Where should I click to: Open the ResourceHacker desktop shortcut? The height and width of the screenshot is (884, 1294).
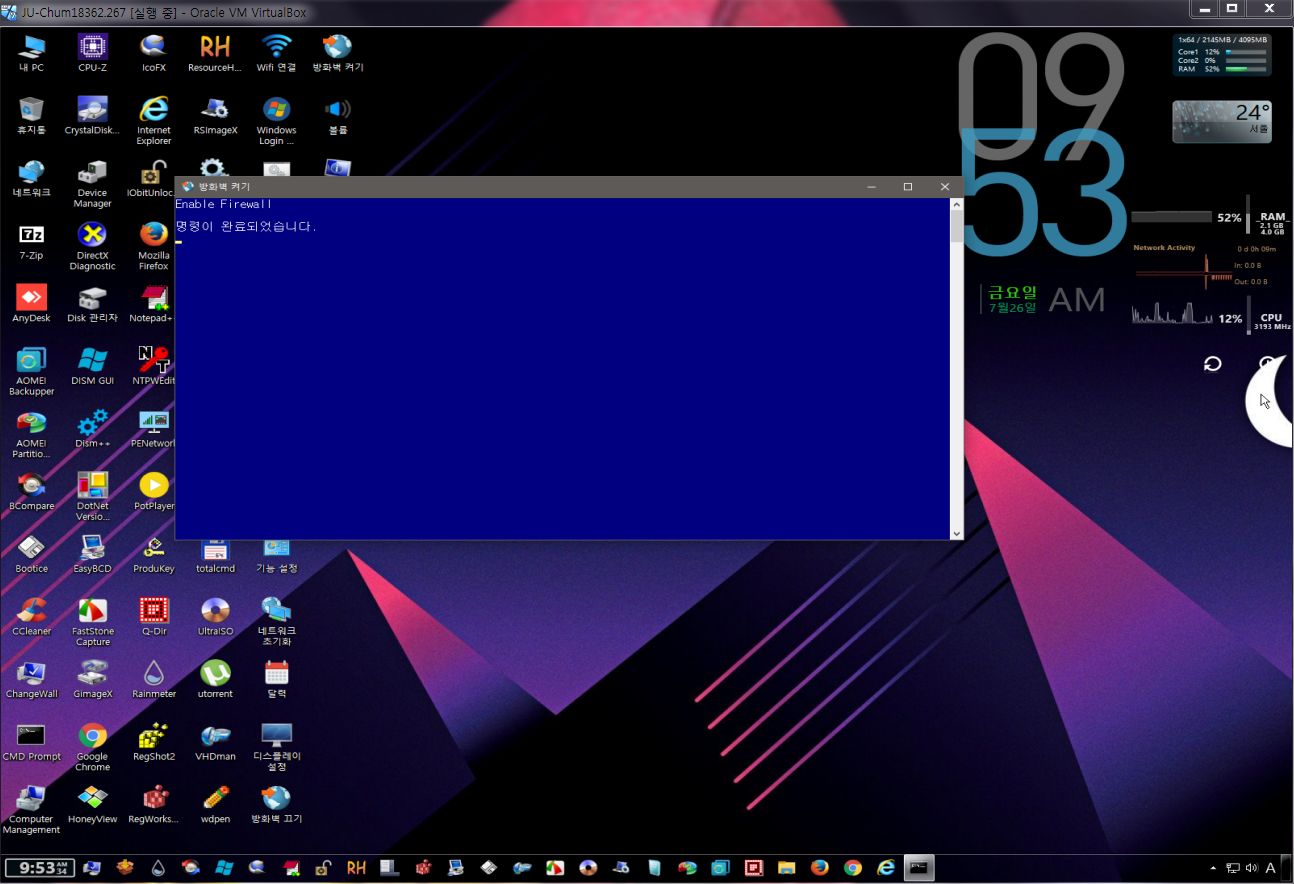click(215, 53)
